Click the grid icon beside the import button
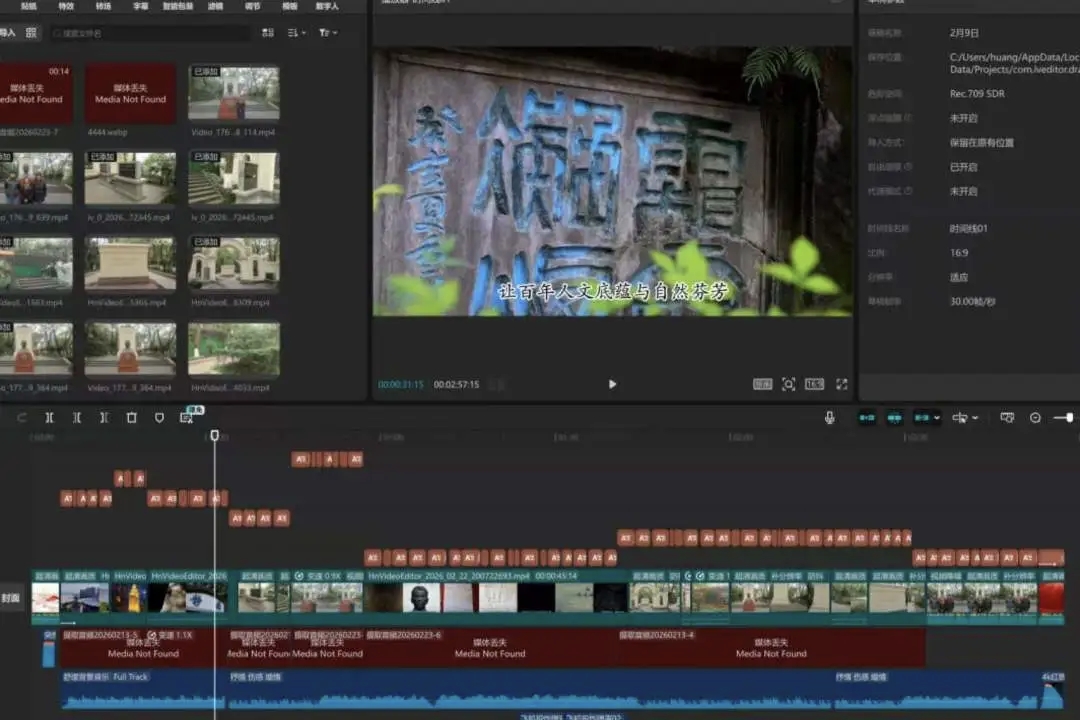This screenshot has width=1080, height=720. [31, 33]
